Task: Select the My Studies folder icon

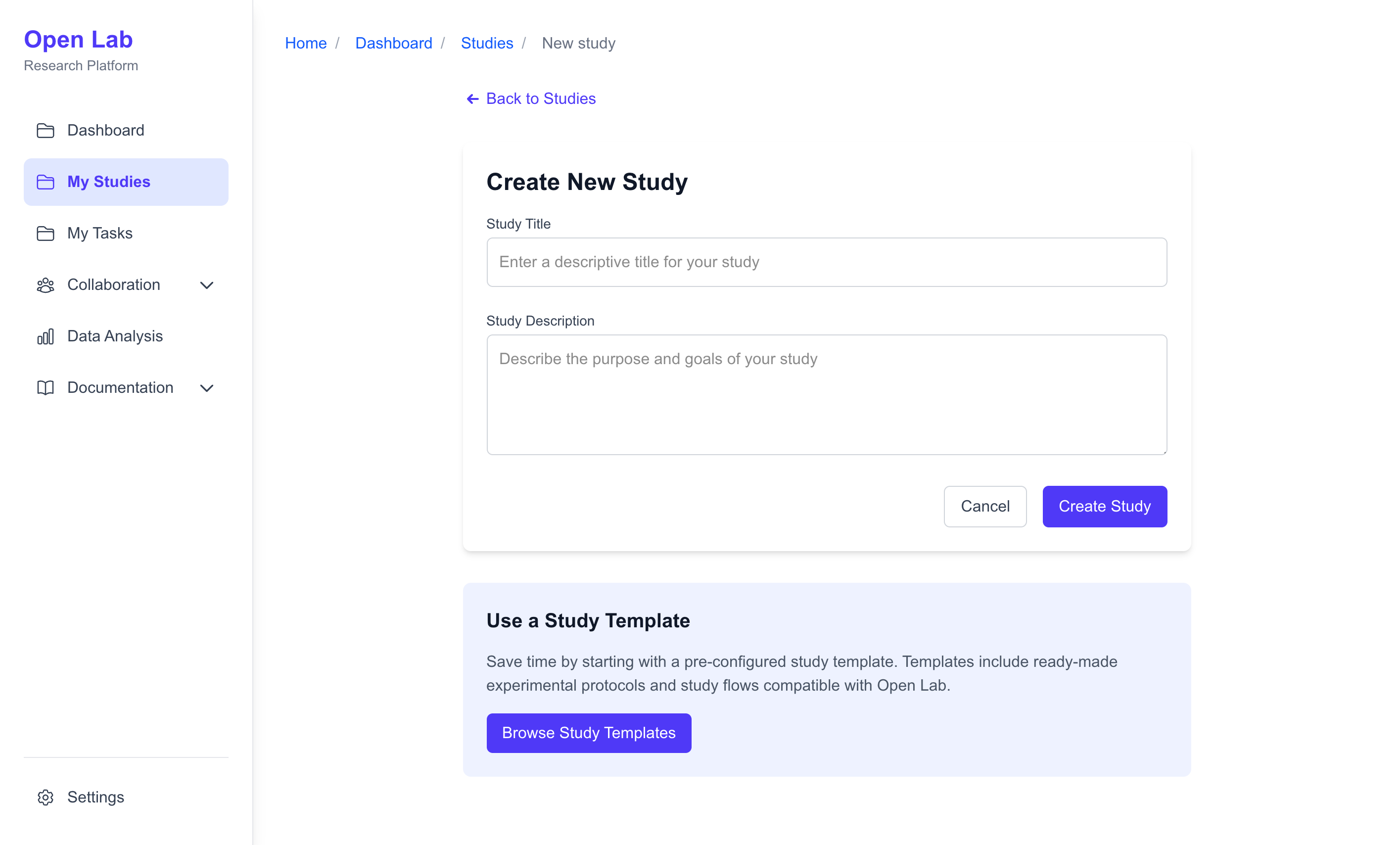Action: pyautogui.click(x=45, y=182)
